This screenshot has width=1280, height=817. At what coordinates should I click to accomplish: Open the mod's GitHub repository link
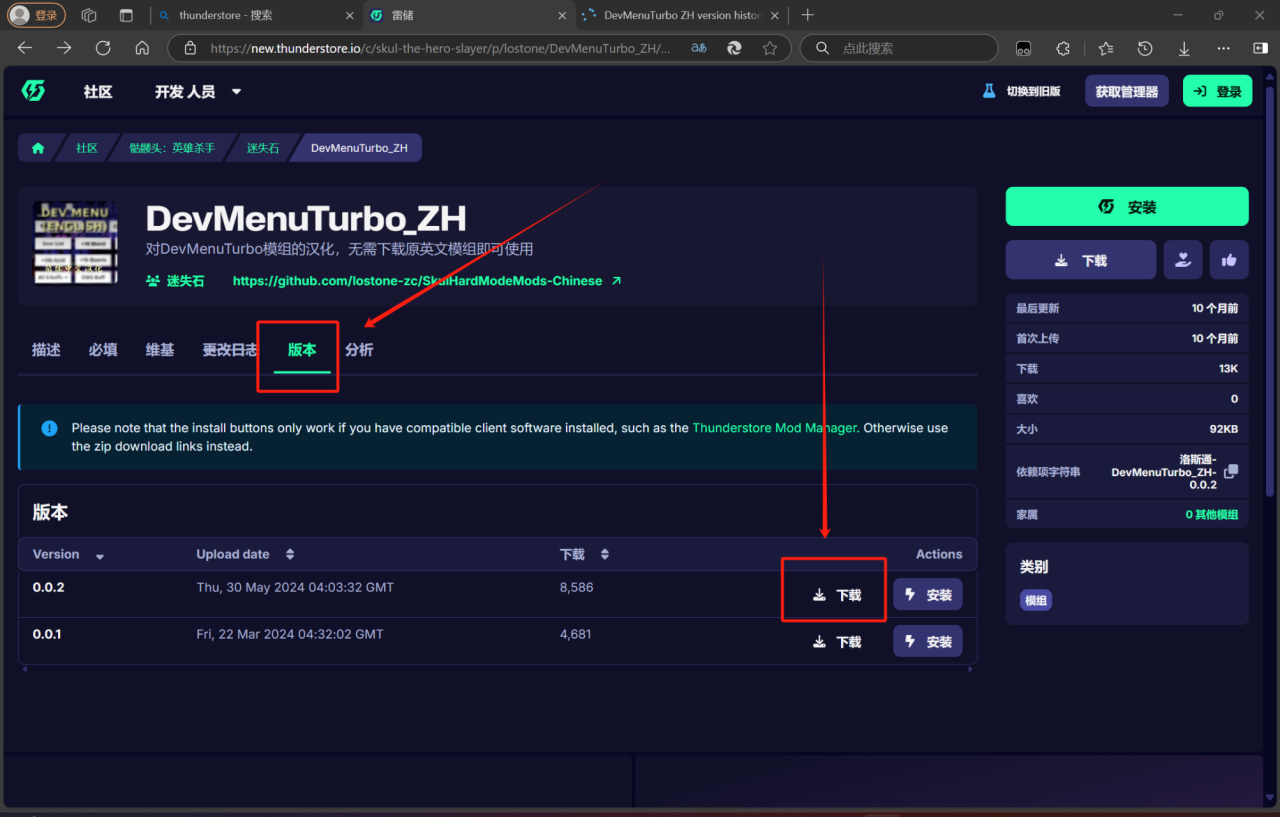427,281
